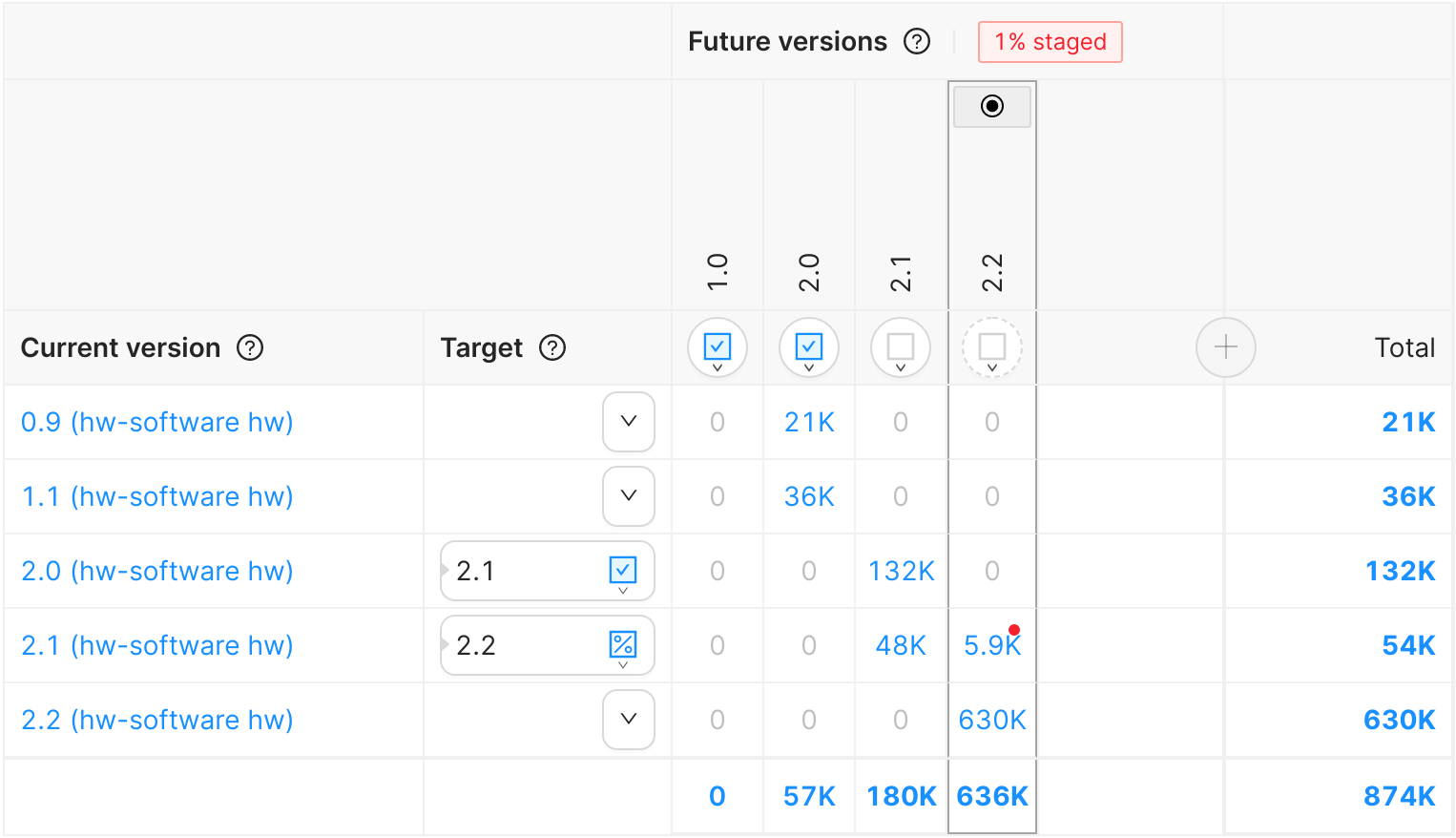Click the help icon beside Target
The height and width of the screenshot is (838, 1456).
552,347
